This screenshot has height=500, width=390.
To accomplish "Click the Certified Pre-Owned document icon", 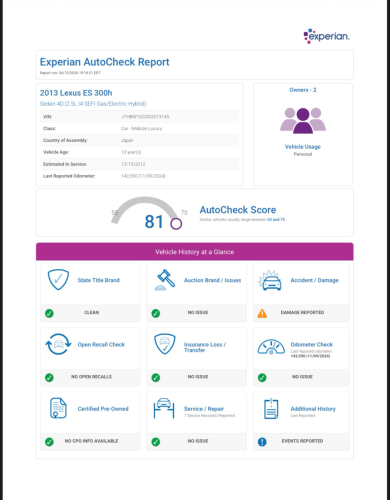I will (58, 408).
